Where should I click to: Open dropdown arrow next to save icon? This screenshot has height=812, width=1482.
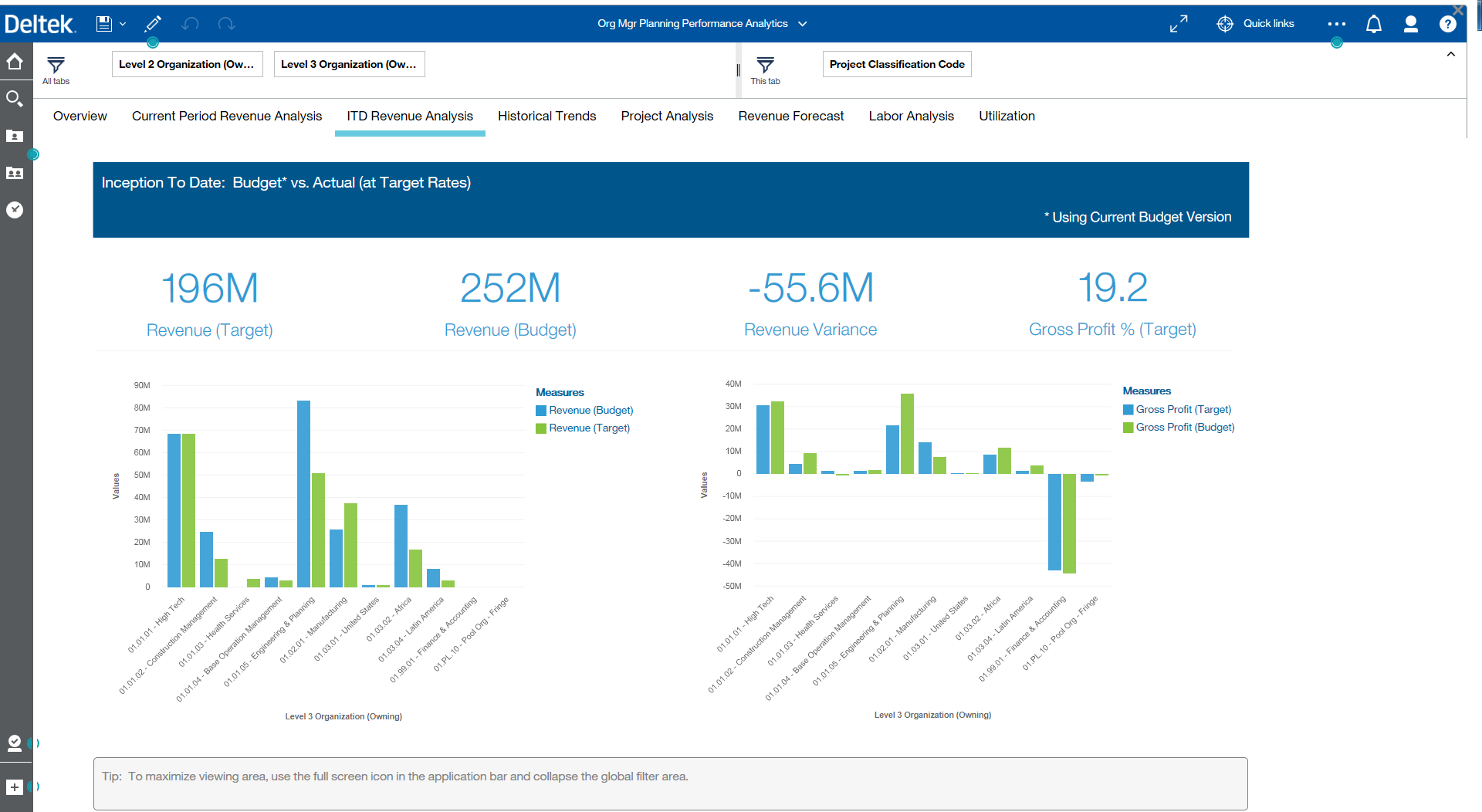pos(123,24)
